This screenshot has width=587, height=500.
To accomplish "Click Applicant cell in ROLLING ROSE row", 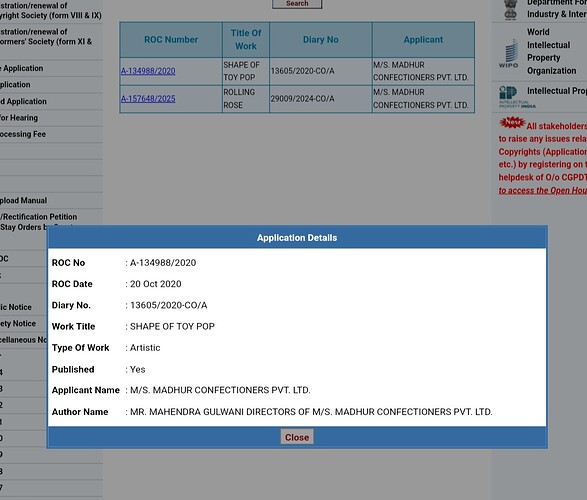I will 423,99.
